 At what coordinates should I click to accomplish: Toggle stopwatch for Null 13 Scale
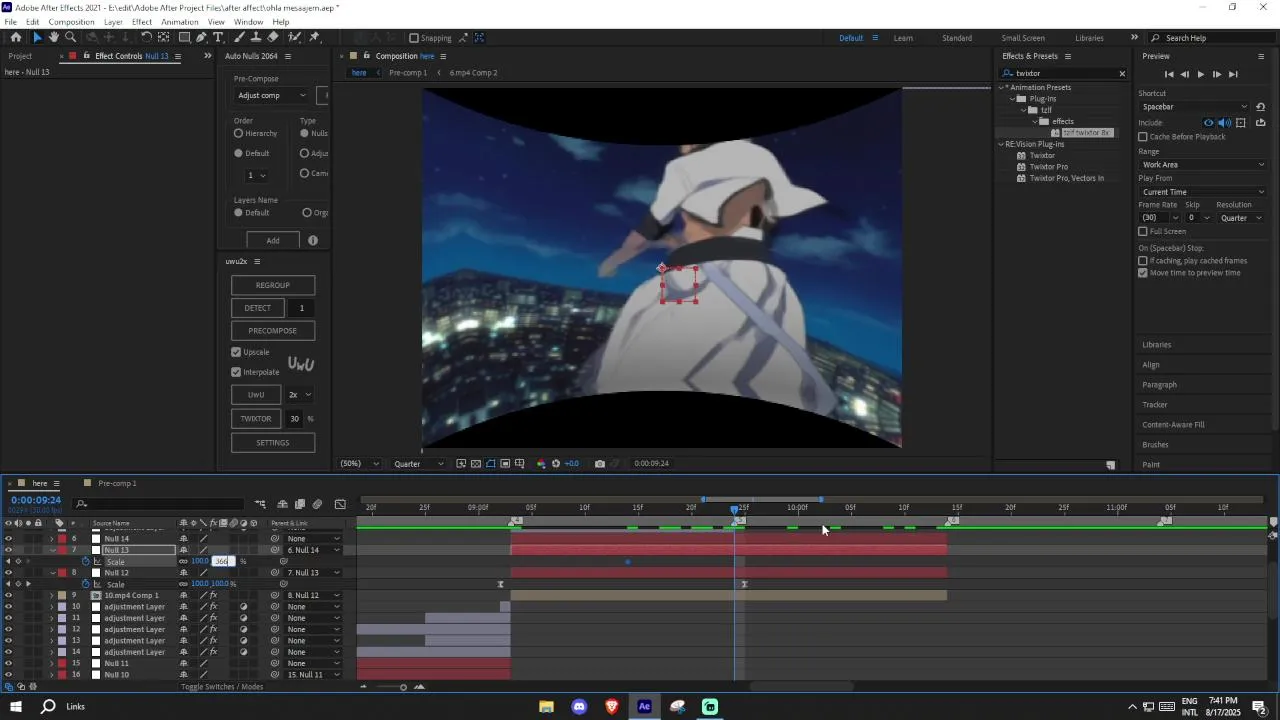tap(86, 561)
